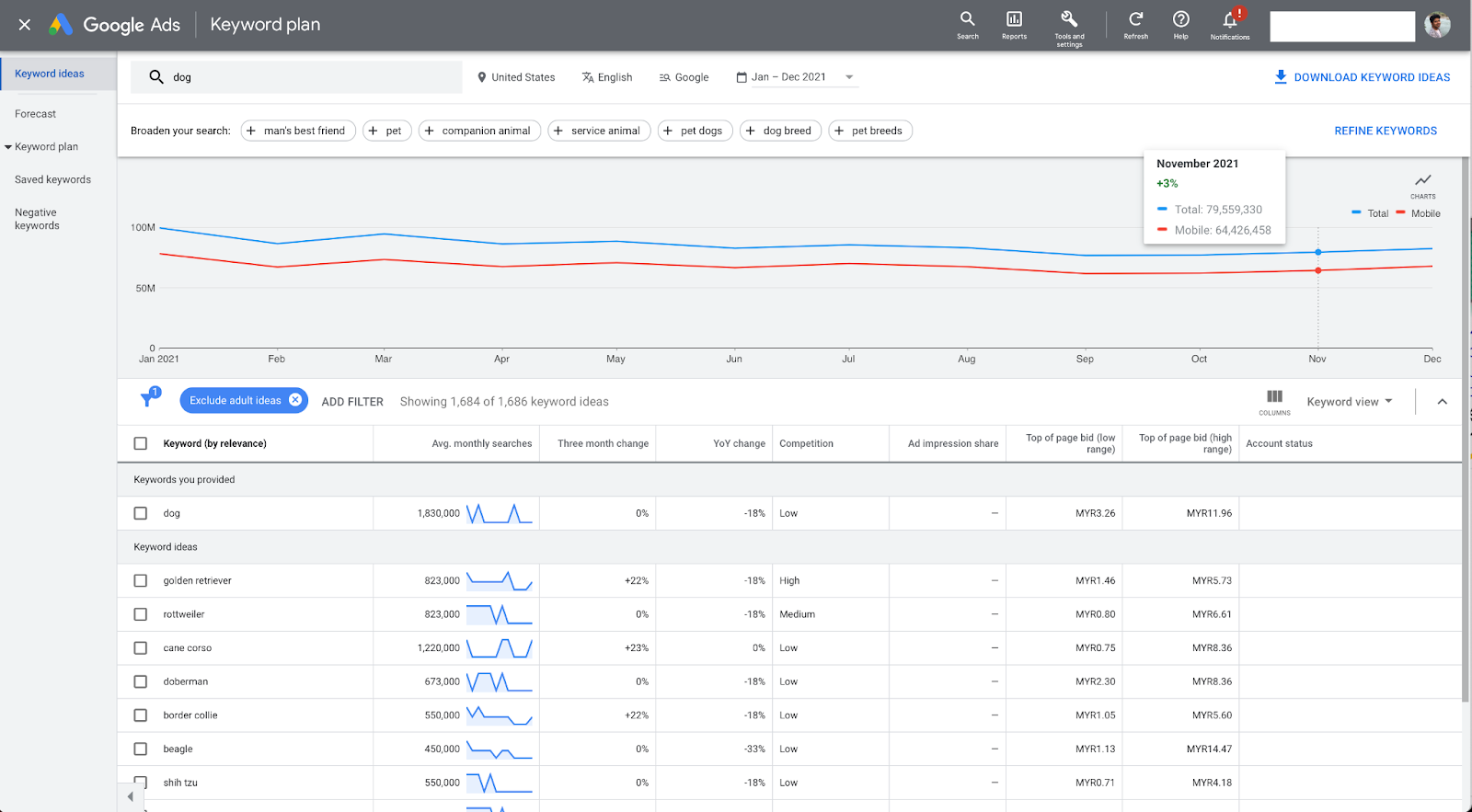Open the Help icon
Screen dimensions: 1472x812
pos(1180,19)
